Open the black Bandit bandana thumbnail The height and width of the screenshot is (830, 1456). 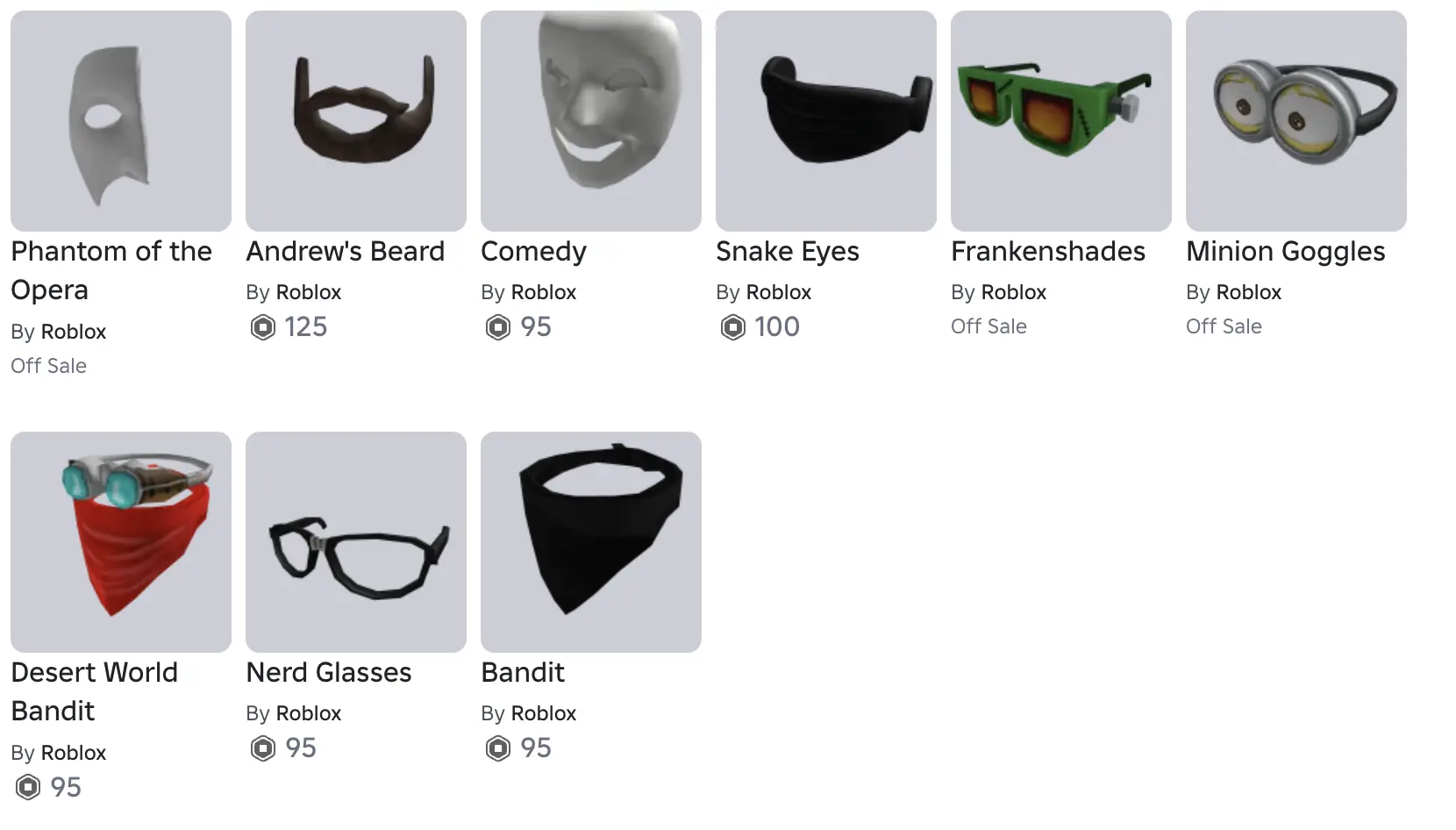[591, 542]
